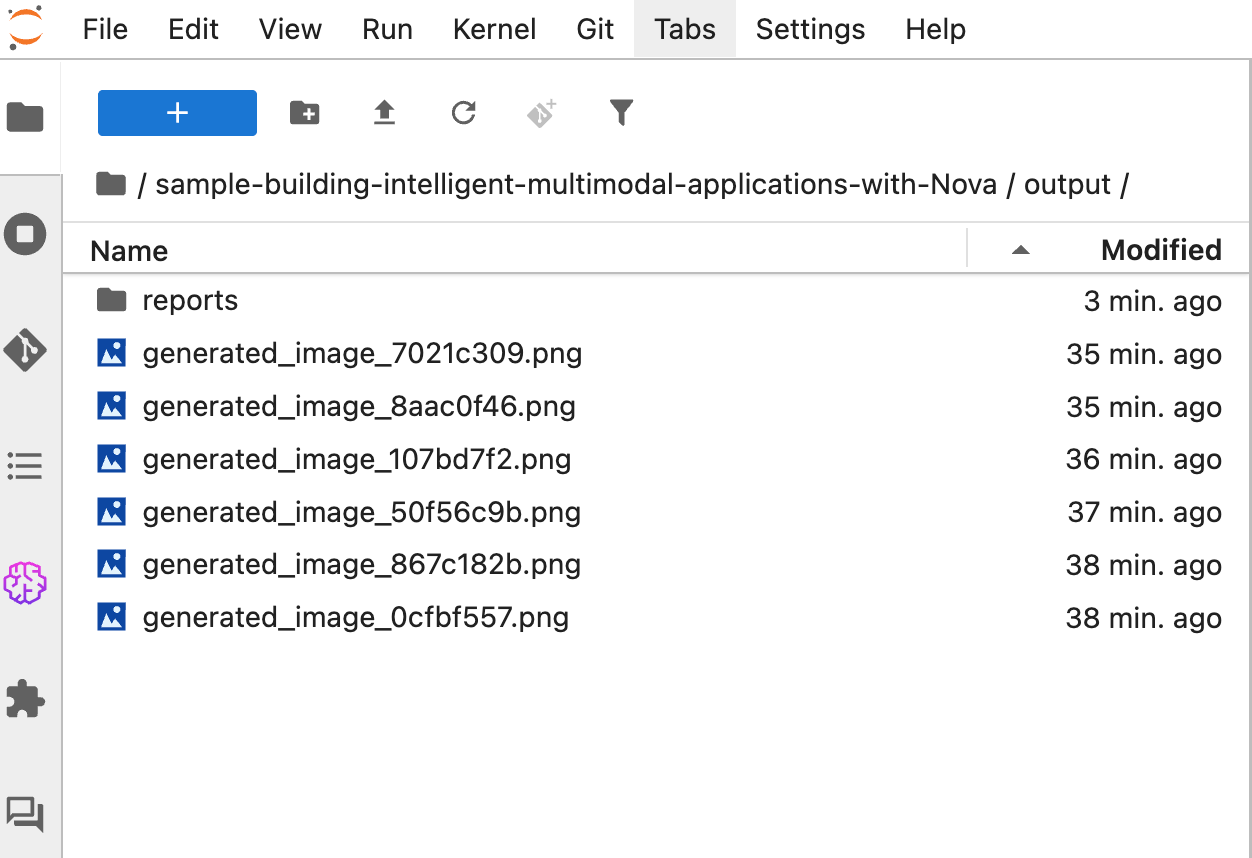Refresh the file browser listing
This screenshot has height=858, width=1252.
point(463,113)
